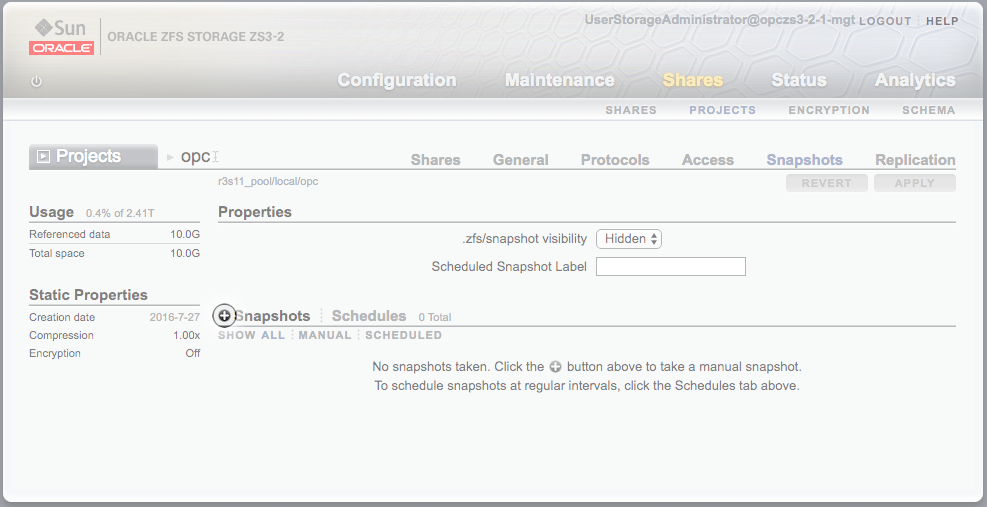
Task: Click the Compression 1.00x value
Action: [x=186, y=335]
